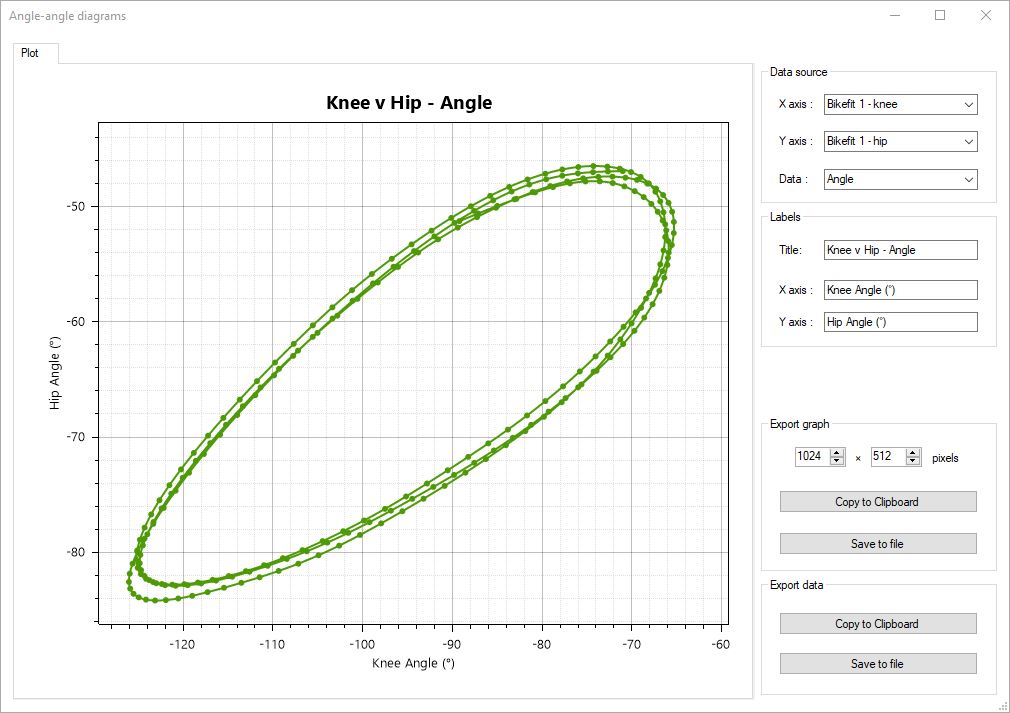Close the Angle-angle diagrams window
The width and height of the screenshot is (1010, 713).
pyautogui.click(x=986, y=16)
